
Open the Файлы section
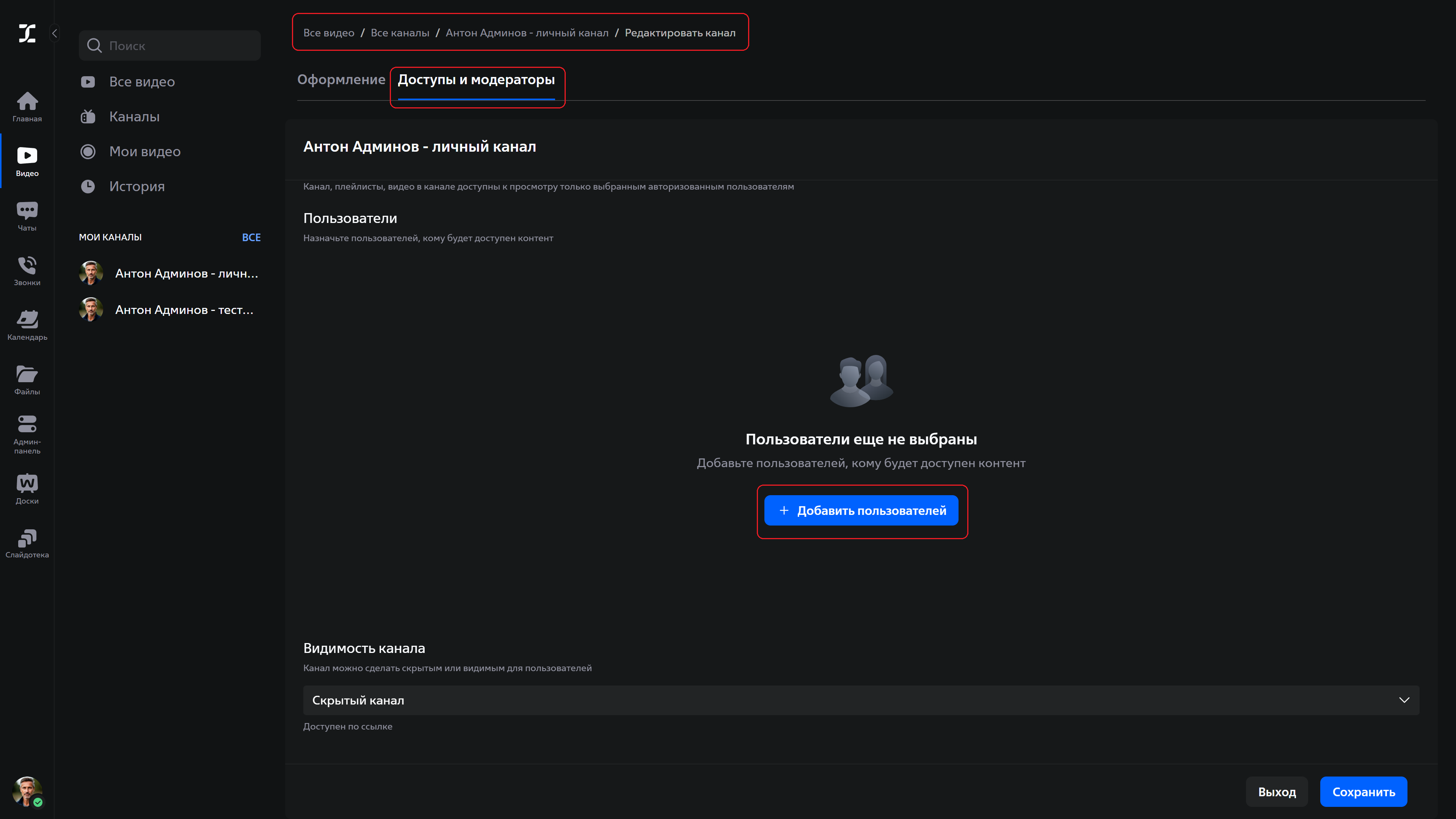(x=27, y=379)
